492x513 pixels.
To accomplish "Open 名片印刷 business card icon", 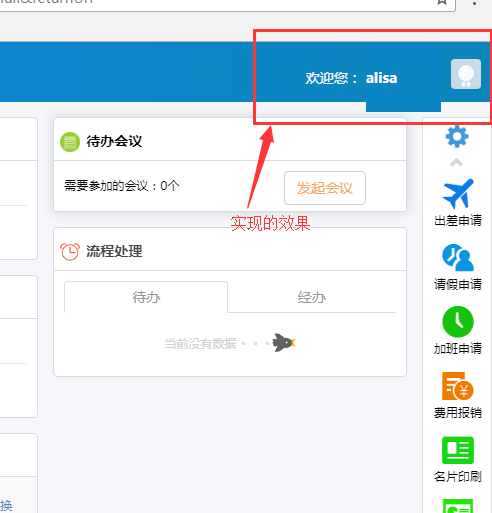I will click(458, 450).
